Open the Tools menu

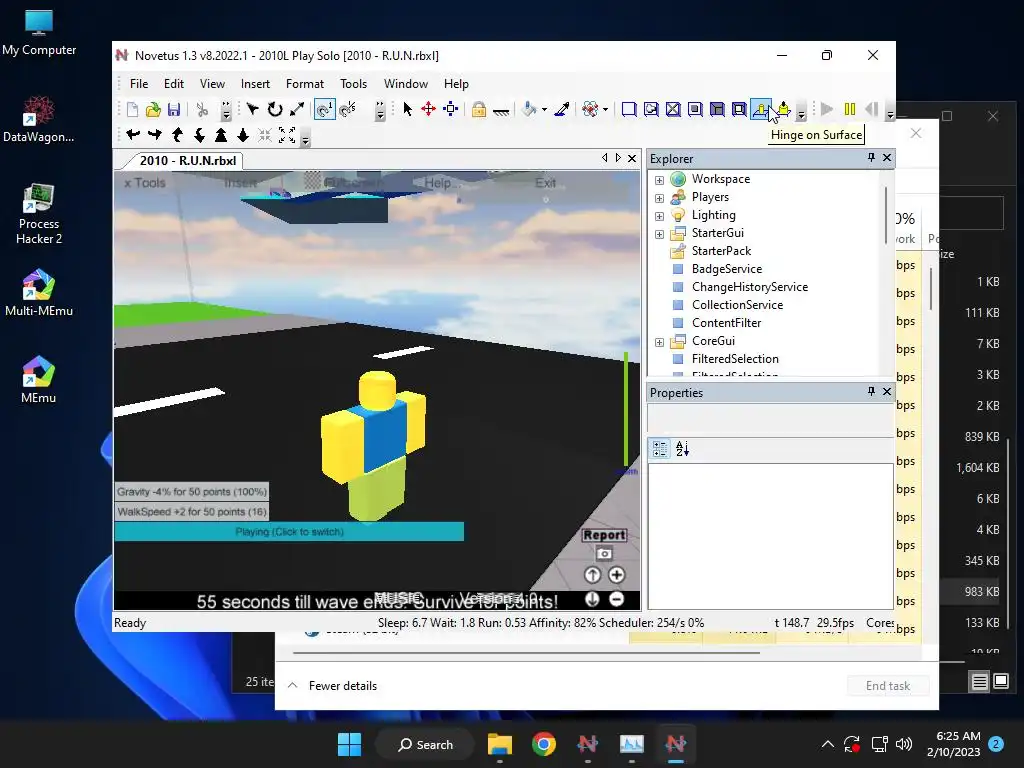click(x=353, y=84)
